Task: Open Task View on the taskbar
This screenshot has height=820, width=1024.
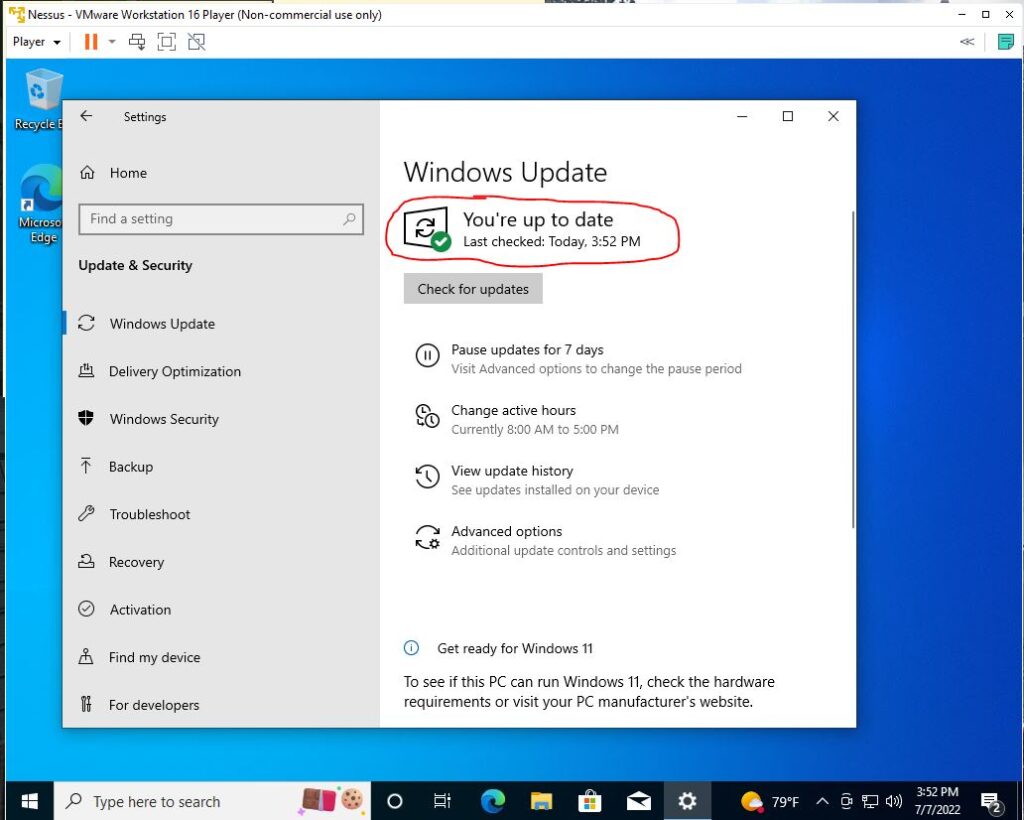Action: click(442, 801)
